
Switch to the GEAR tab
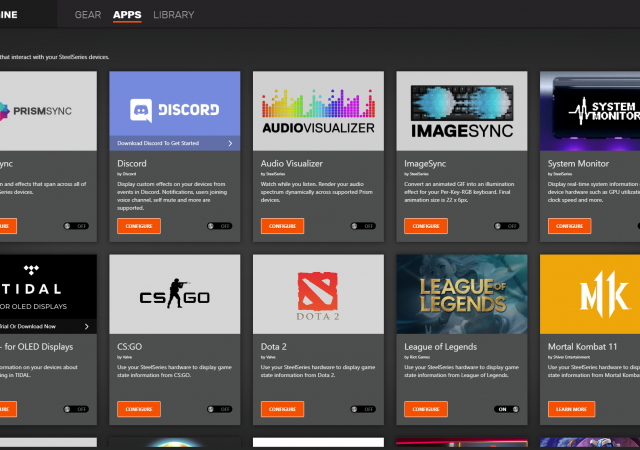[x=87, y=15]
